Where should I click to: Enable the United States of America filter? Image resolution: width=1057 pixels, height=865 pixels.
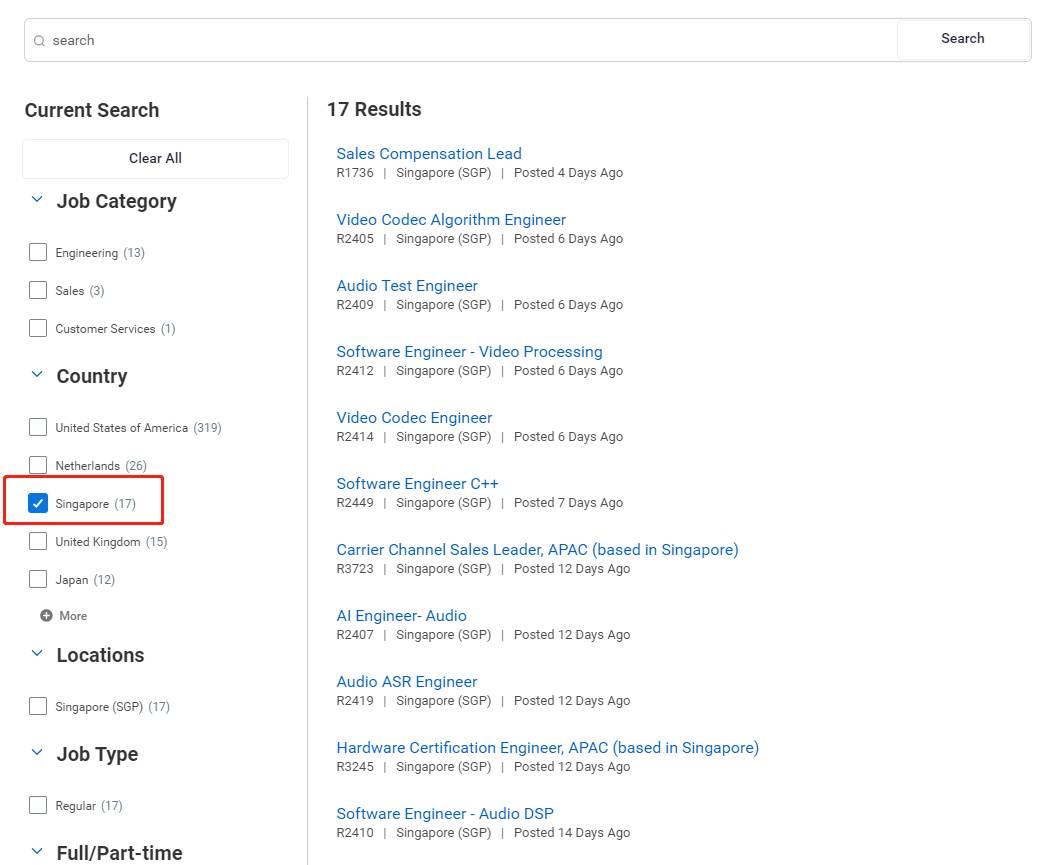pyautogui.click(x=38, y=427)
